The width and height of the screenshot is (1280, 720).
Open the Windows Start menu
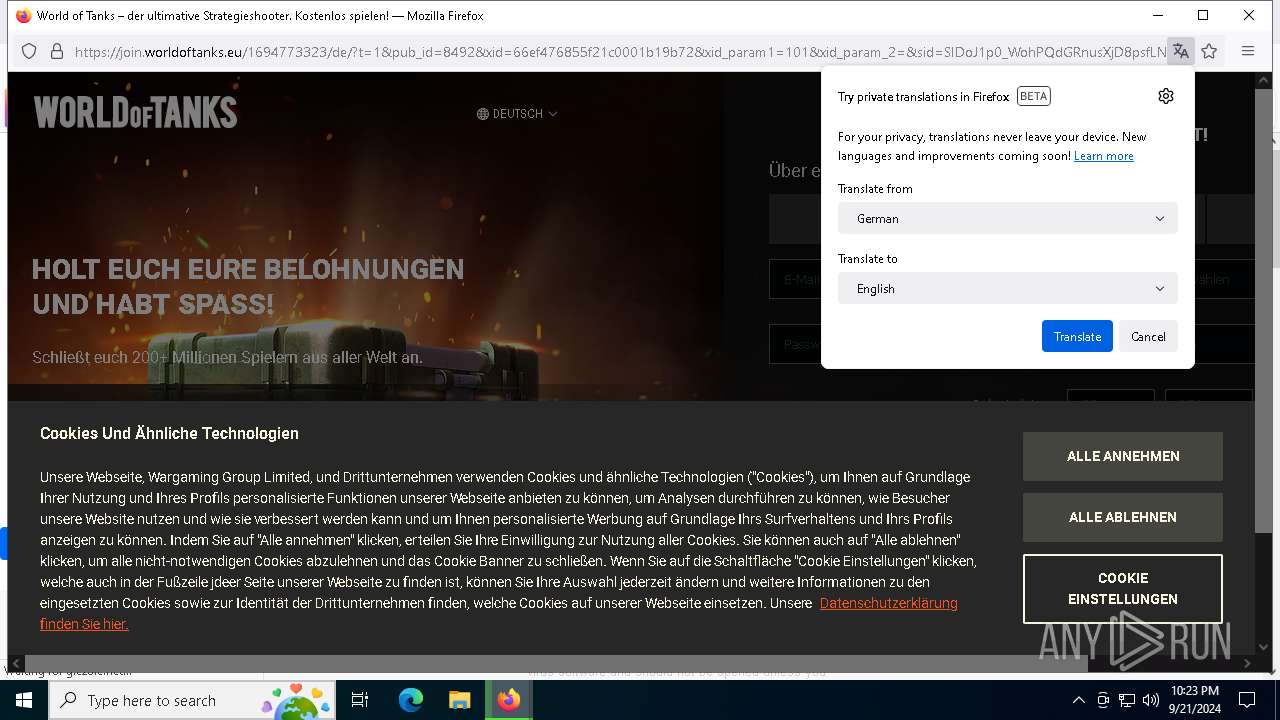[x=24, y=700]
